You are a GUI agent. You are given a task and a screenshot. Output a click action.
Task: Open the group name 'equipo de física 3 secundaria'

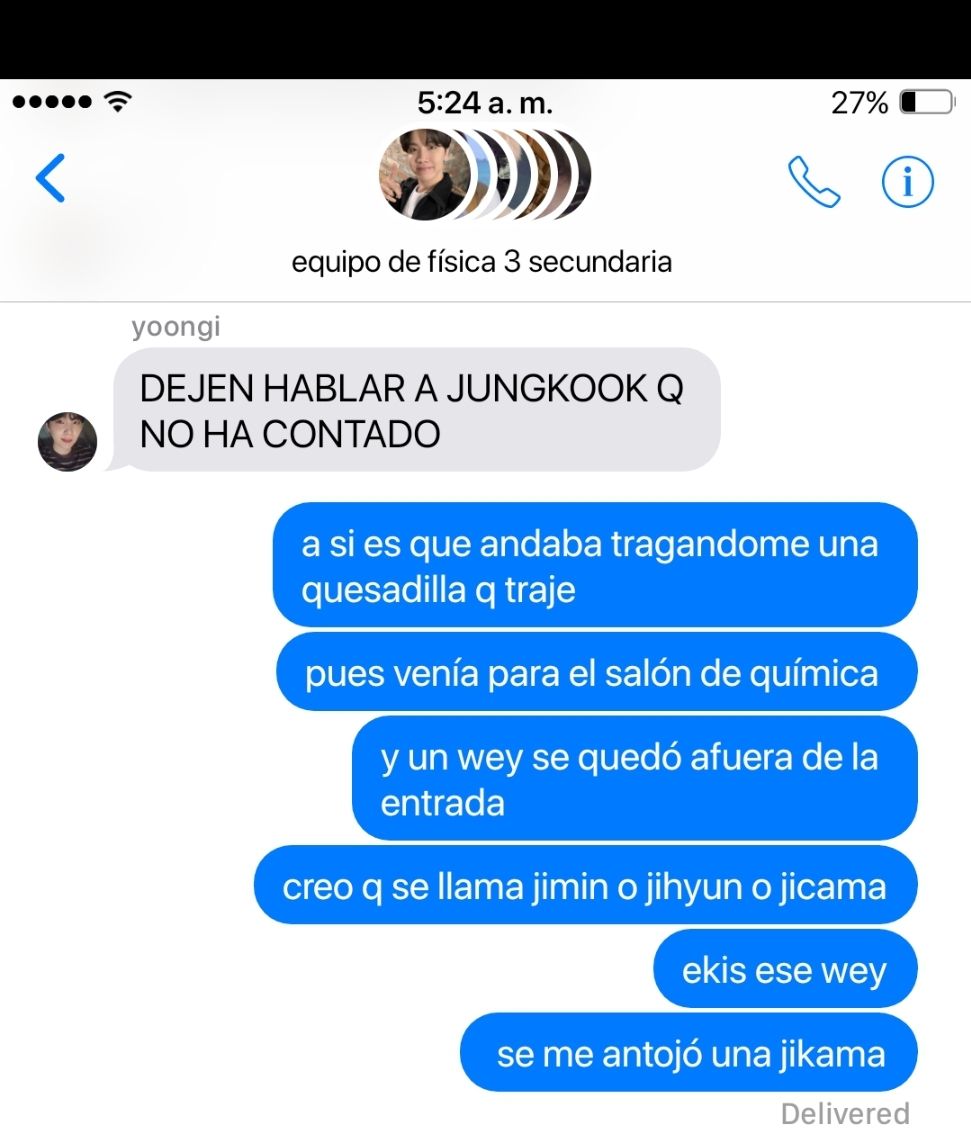pyautogui.click(x=482, y=262)
